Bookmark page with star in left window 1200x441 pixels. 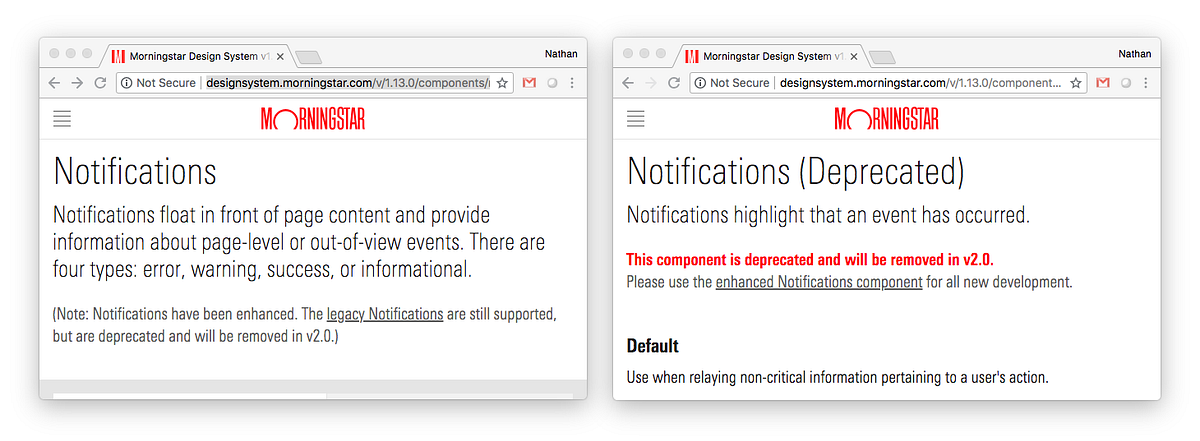click(x=502, y=83)
